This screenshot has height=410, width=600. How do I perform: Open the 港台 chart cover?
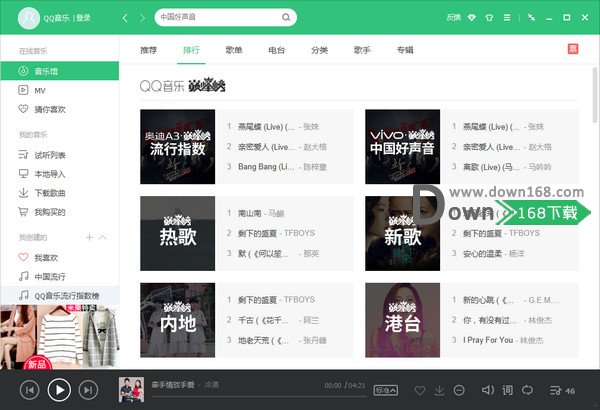tap(403, 320)
